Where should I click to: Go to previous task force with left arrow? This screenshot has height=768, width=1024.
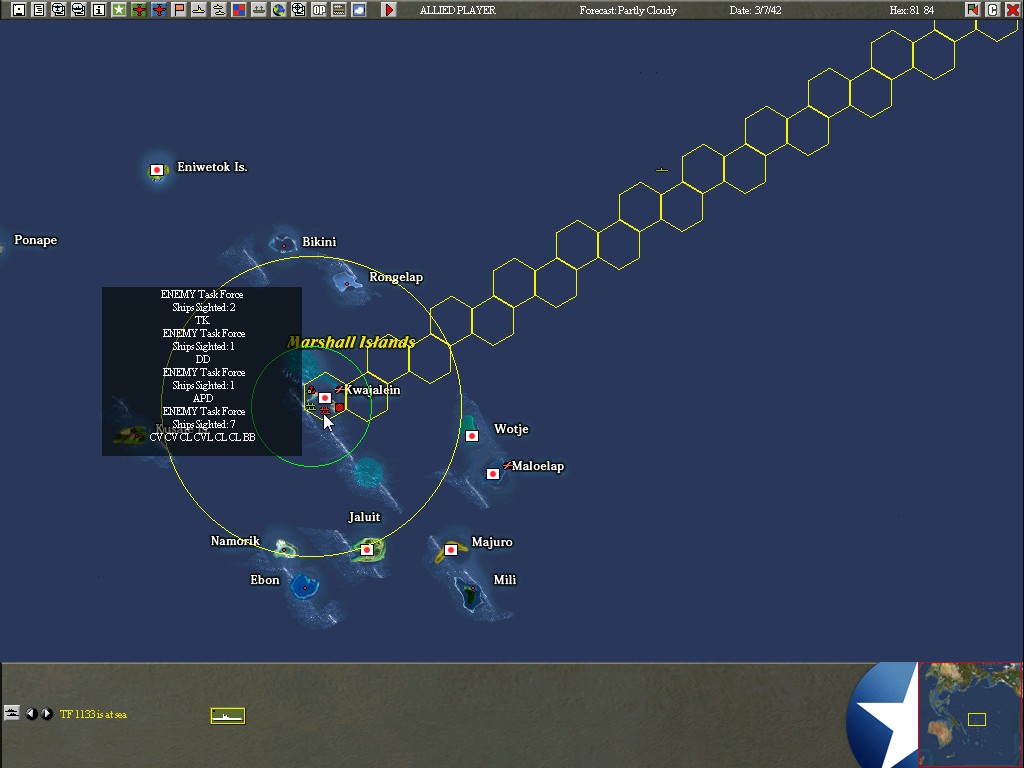point(31,714)
